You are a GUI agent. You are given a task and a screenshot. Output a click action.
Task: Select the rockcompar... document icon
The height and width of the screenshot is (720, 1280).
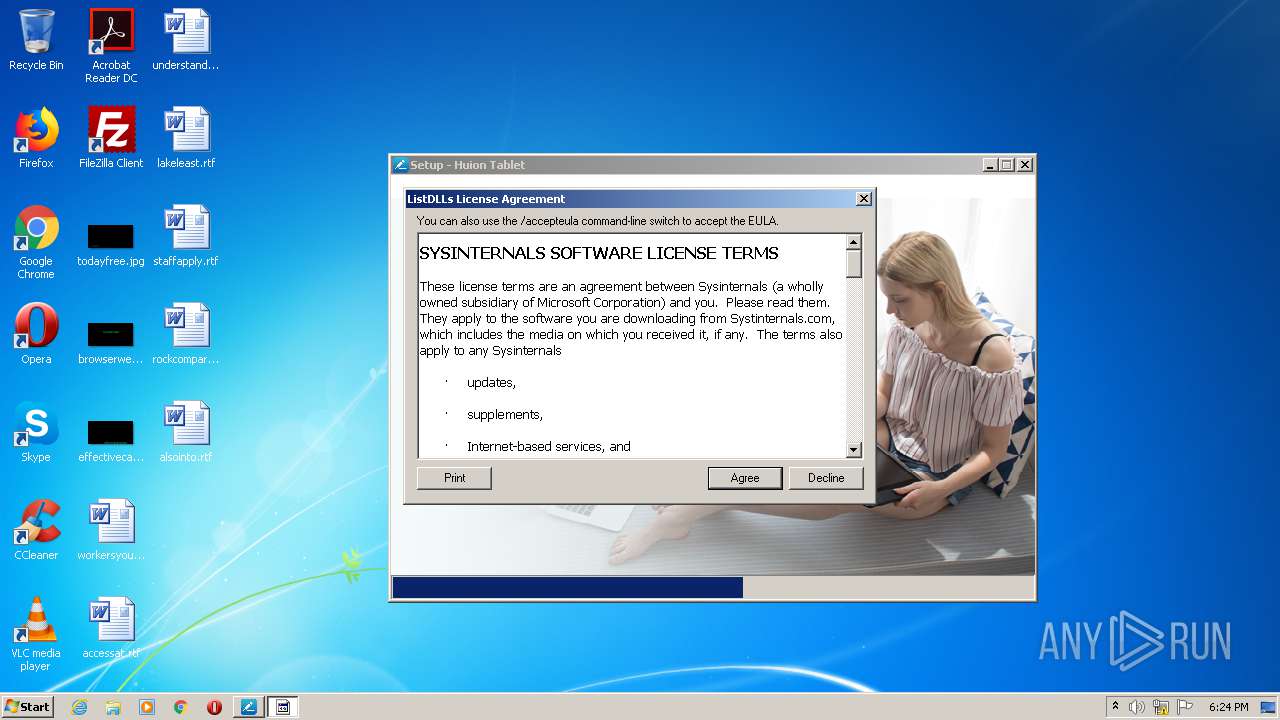[186, 334]
